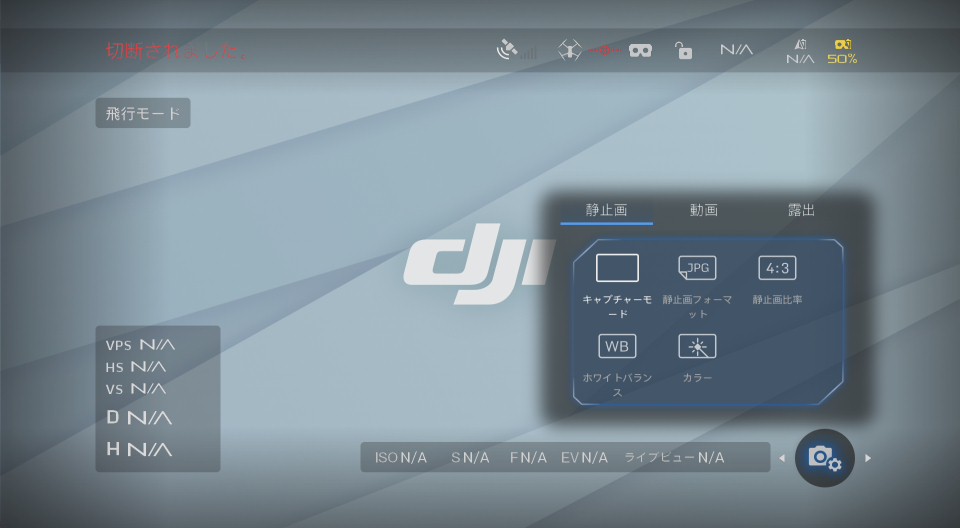Click the aircraft battery N/A indicator
Screen dimensions: 960x528
pyautogui.click(x=800, y=52)
